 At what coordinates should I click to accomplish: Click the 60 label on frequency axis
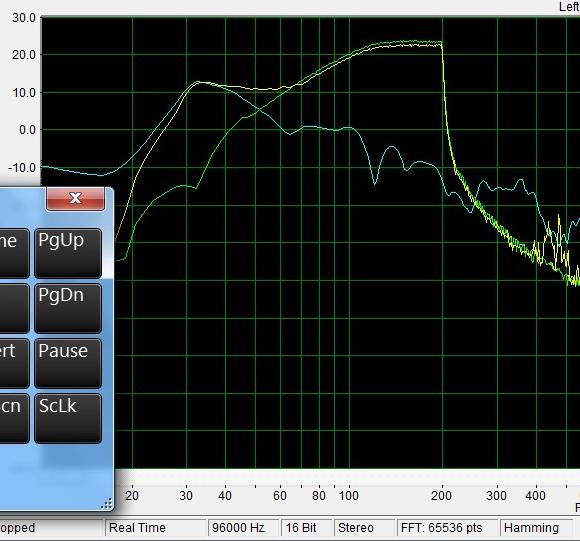[x=280, y=496]
